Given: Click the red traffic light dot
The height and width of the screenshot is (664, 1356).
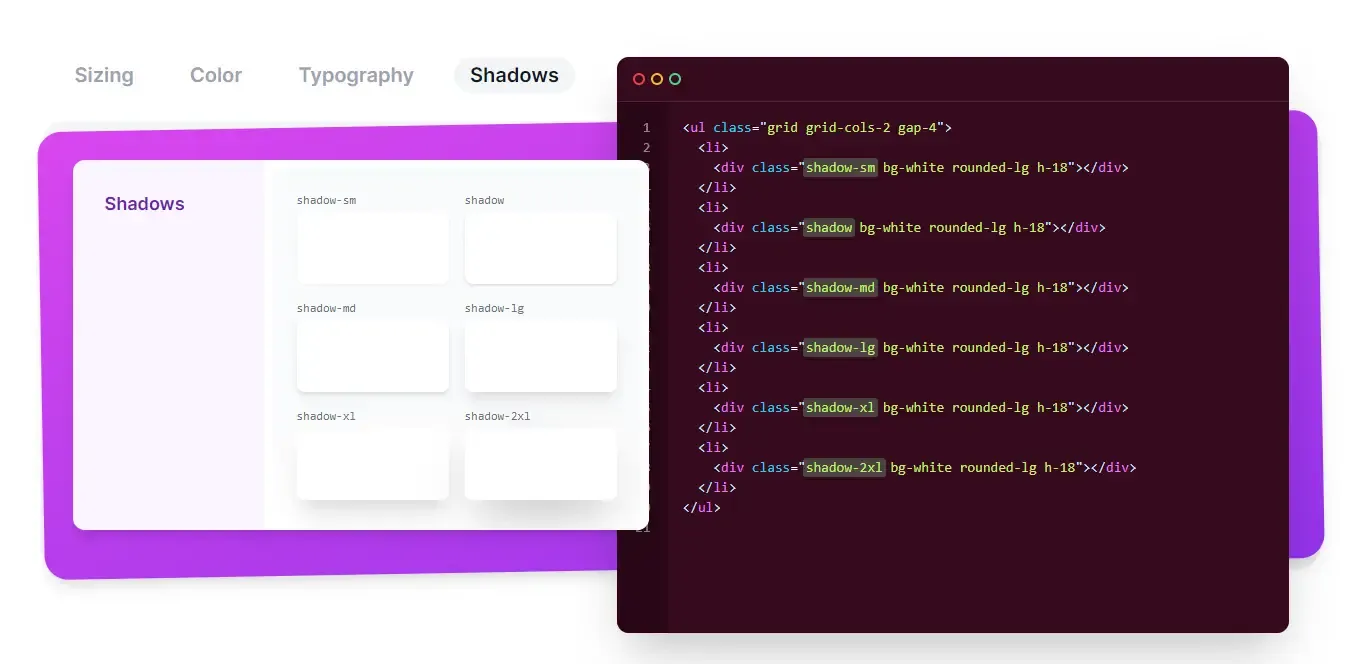Looking at the screenshot, I should [x=639, y=78].
